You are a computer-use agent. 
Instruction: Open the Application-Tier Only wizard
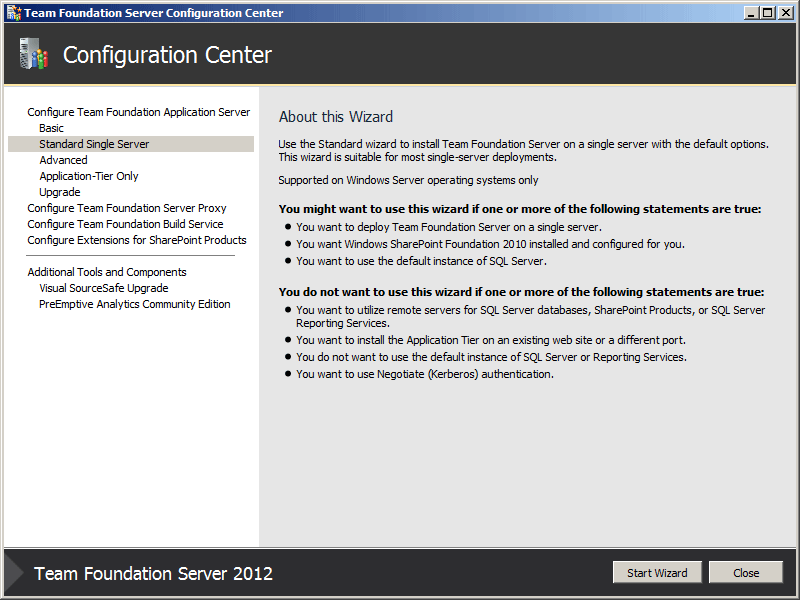(x=89, y=176)
